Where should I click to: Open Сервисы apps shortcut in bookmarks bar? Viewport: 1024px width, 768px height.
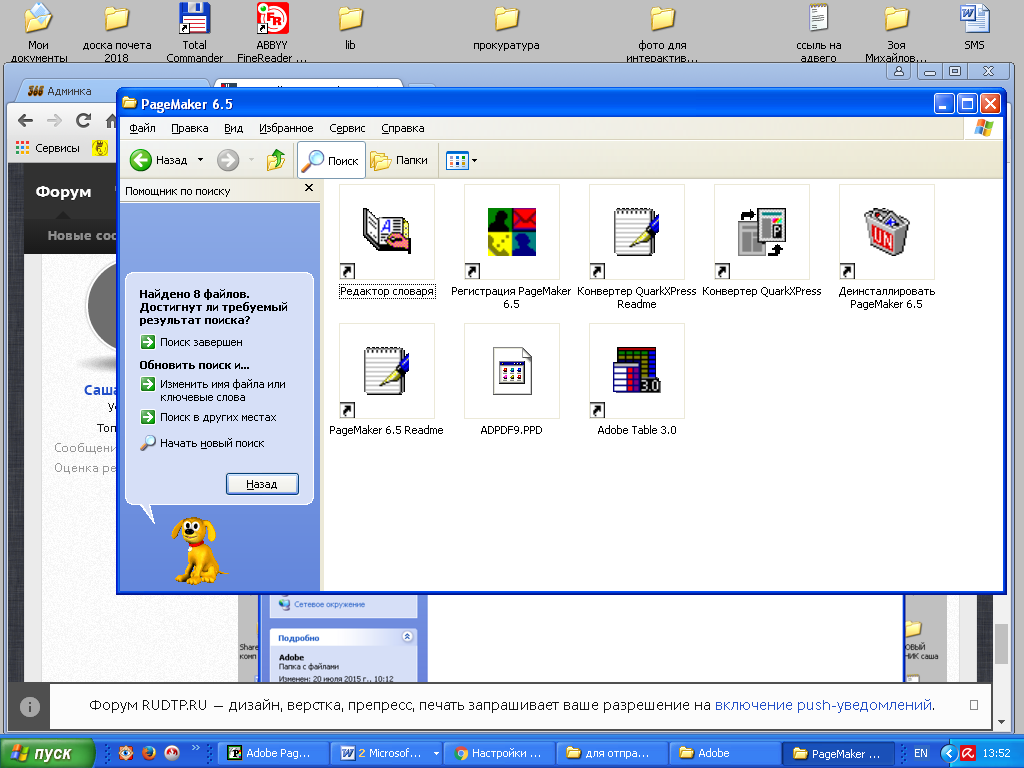click(47, 148)
